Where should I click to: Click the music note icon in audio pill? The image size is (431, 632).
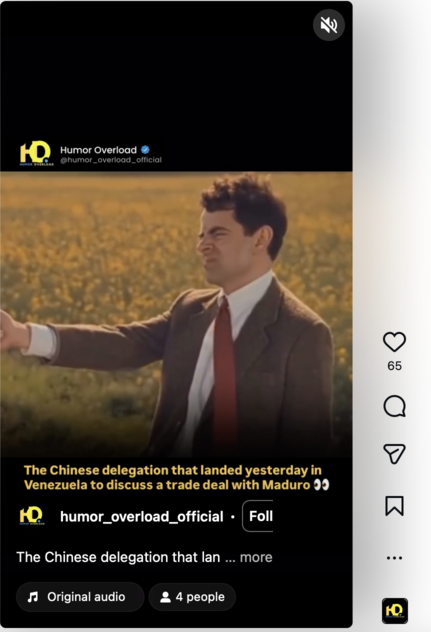[x=33, y=597]
